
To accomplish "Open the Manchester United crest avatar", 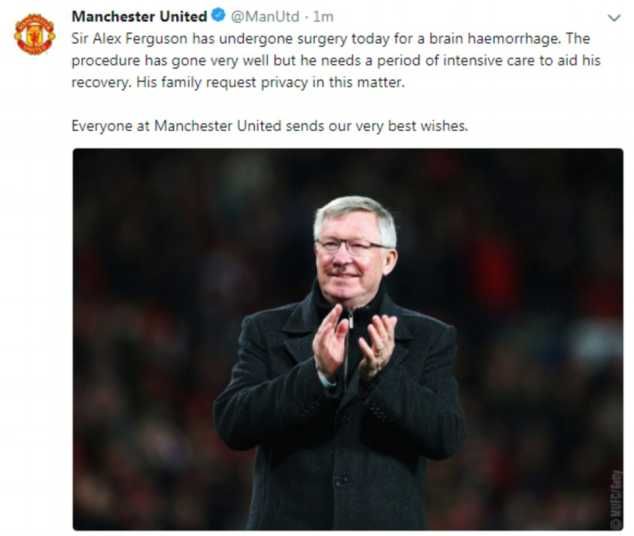I will 35,34.
